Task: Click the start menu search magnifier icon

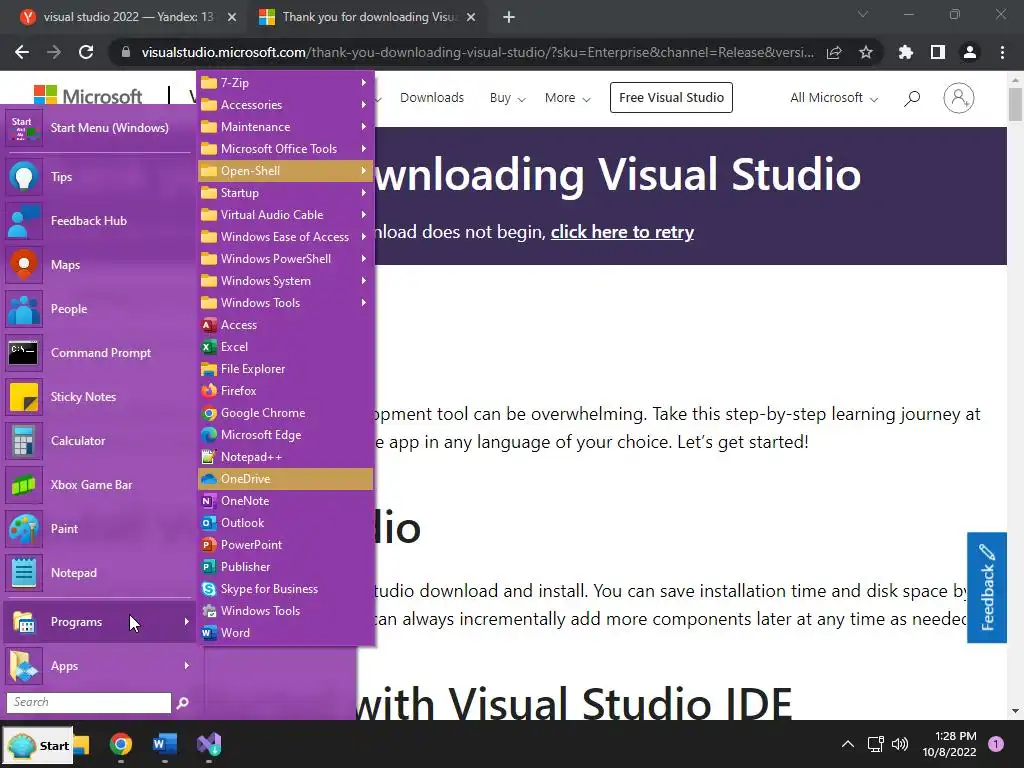Action: (x=183, y=703)
